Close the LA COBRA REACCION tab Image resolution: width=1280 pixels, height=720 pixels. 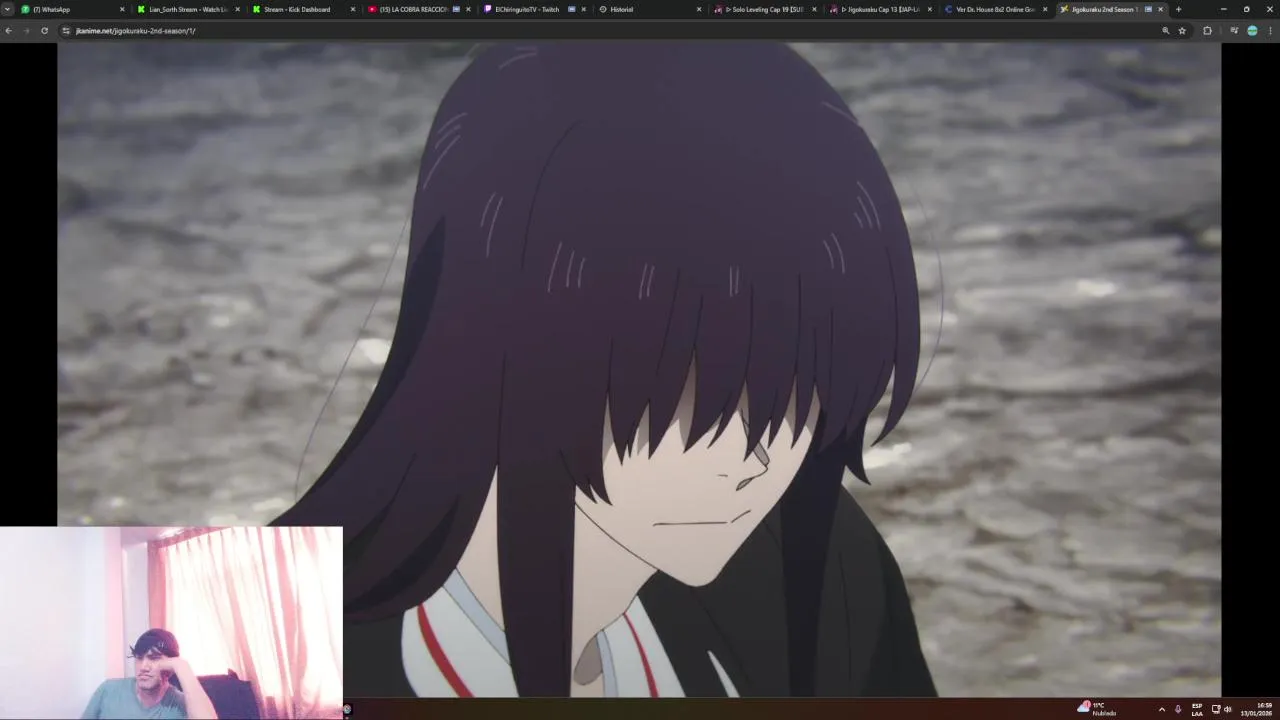click(468, 9)
